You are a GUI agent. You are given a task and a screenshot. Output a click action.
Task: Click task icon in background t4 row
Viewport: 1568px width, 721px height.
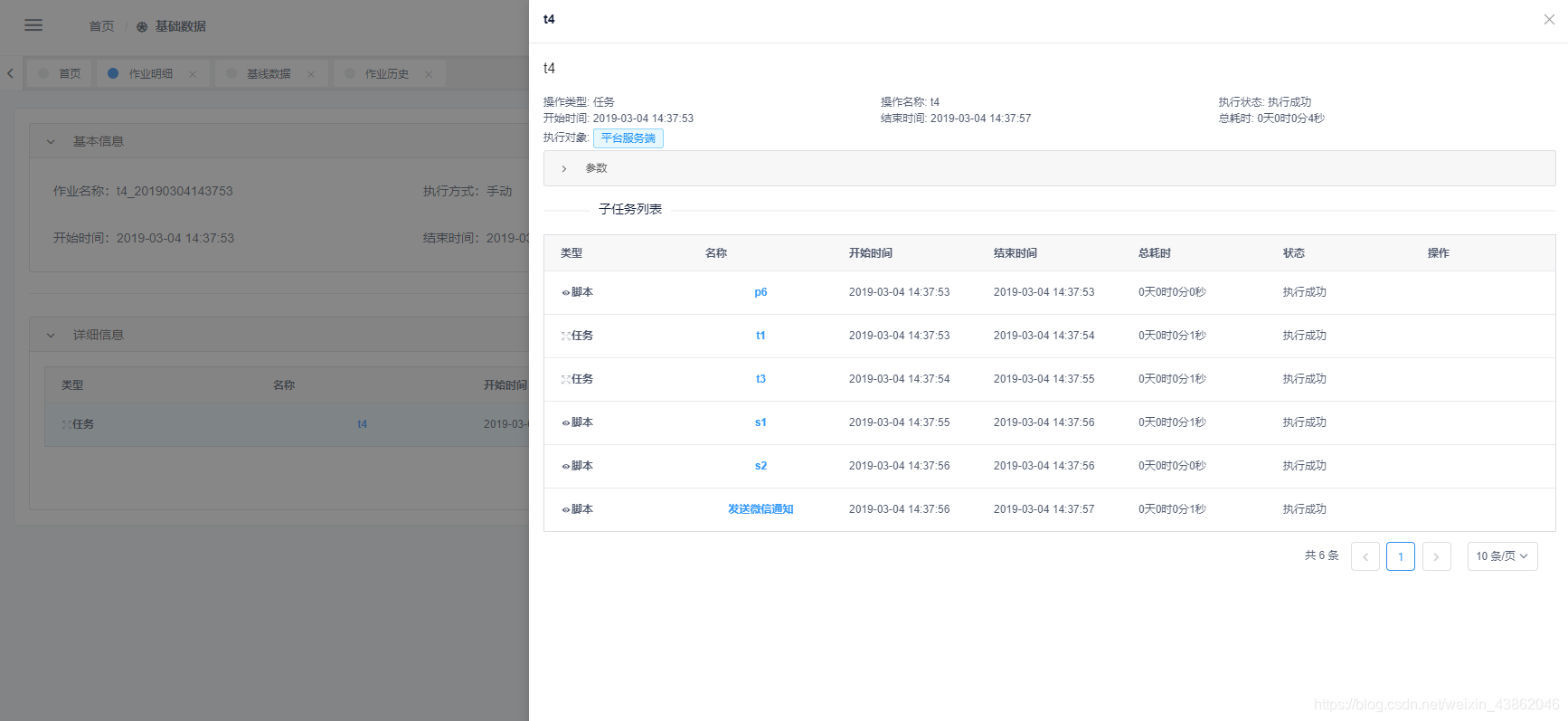(67, 424)
